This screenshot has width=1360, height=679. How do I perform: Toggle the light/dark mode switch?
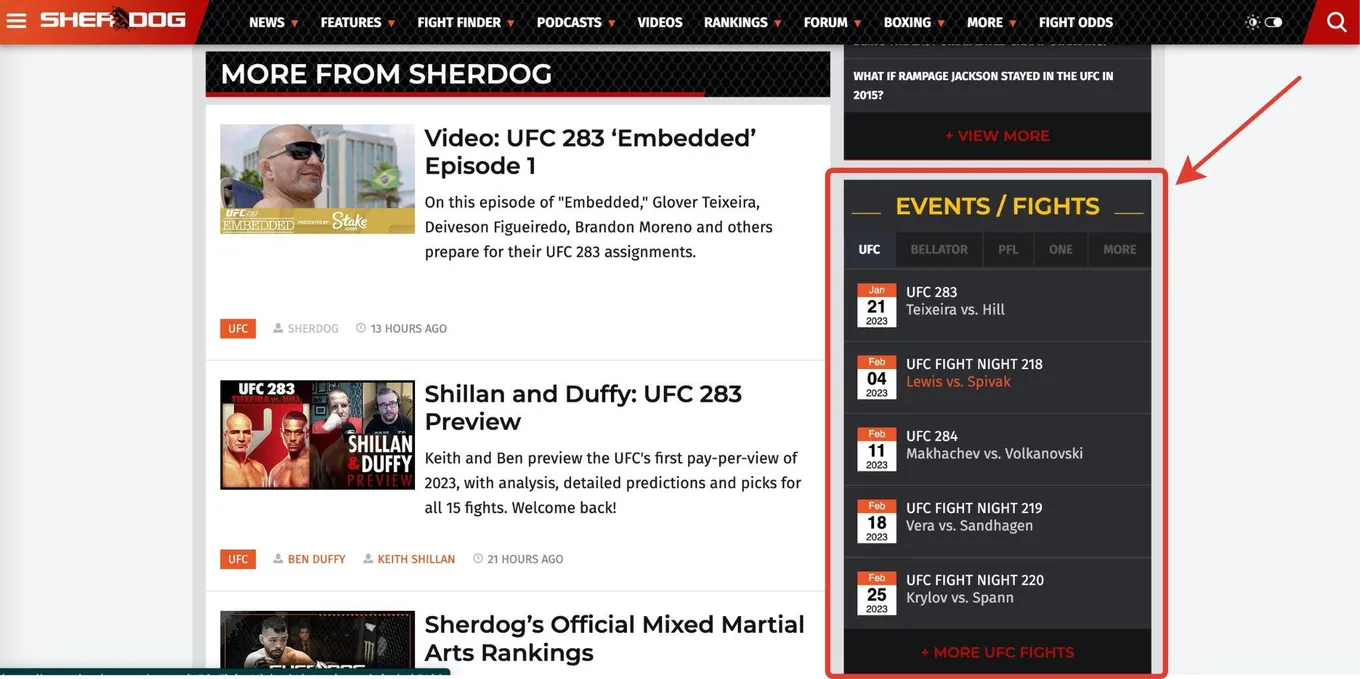(1272, 22)
